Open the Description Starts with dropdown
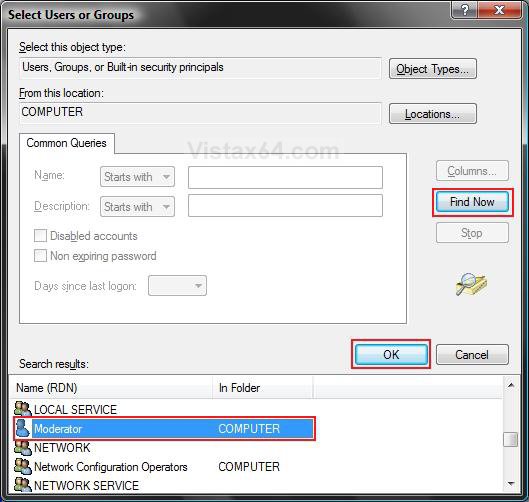 coord(137,206)
